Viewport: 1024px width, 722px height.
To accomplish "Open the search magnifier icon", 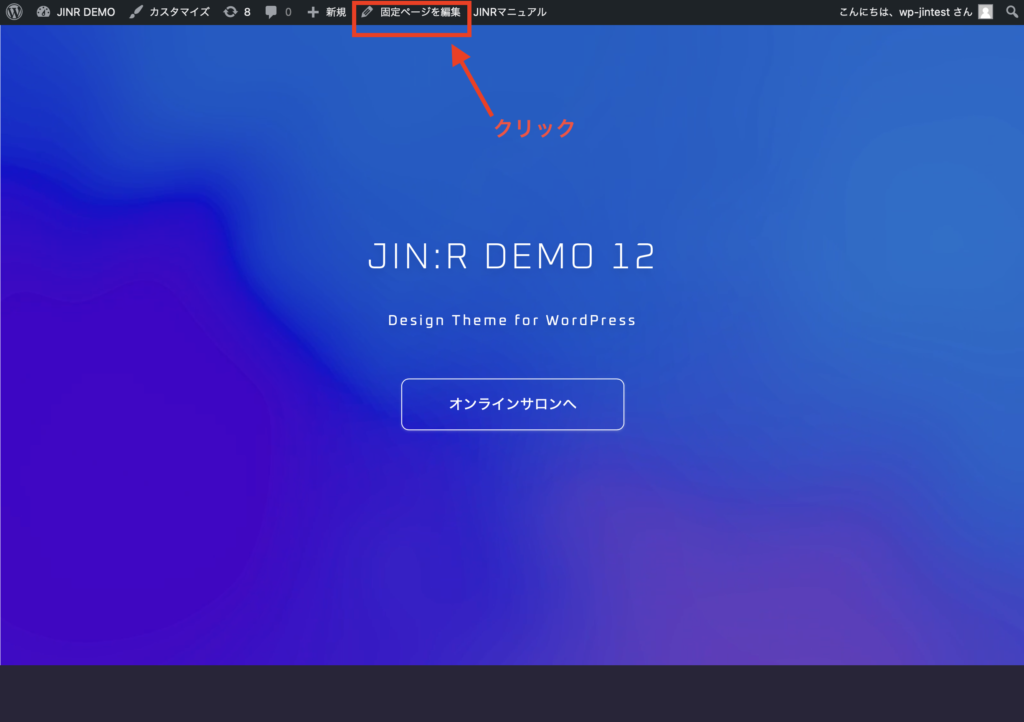I will click(x=1012, y=12).
